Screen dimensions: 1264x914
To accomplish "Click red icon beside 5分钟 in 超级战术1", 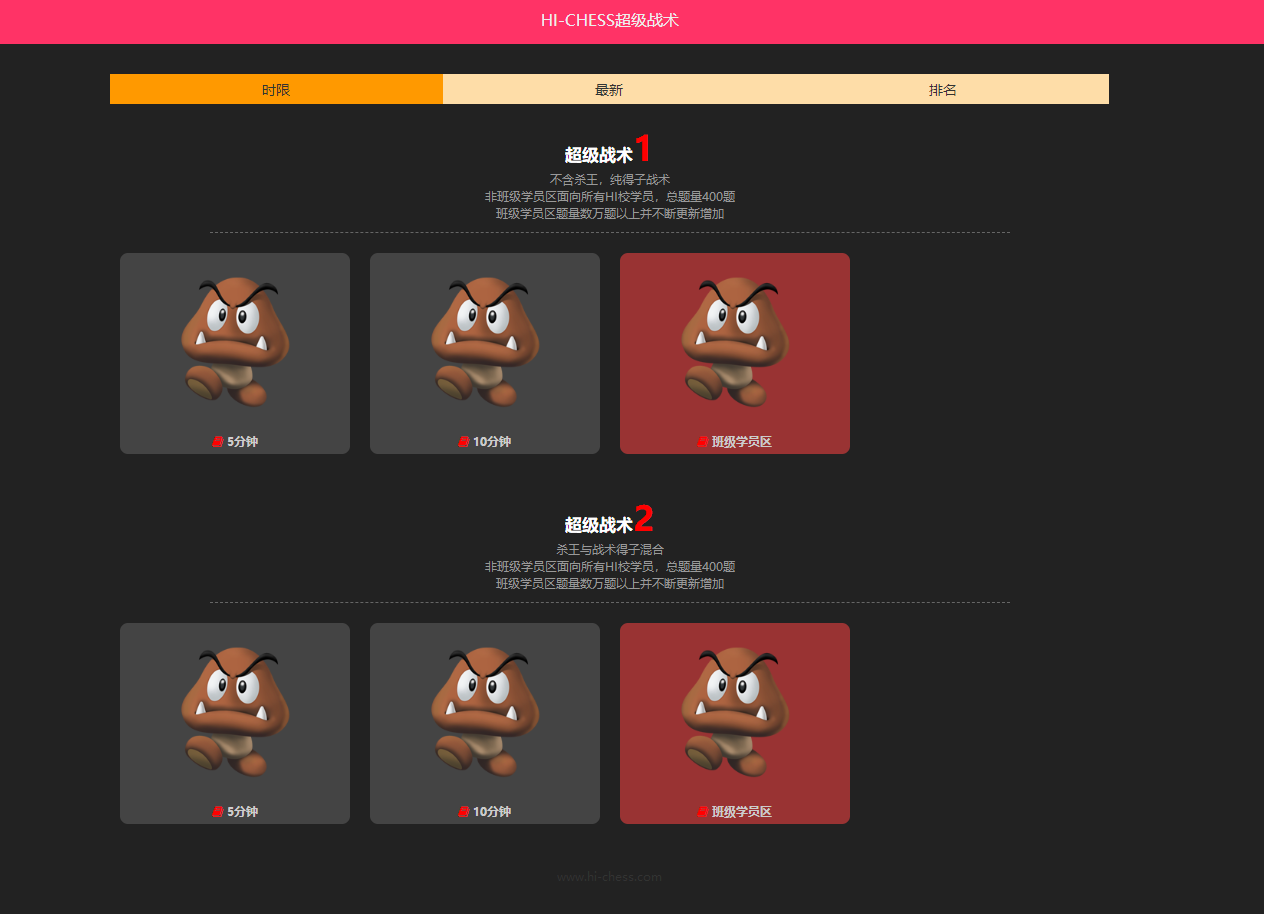I will pos(218,442).
